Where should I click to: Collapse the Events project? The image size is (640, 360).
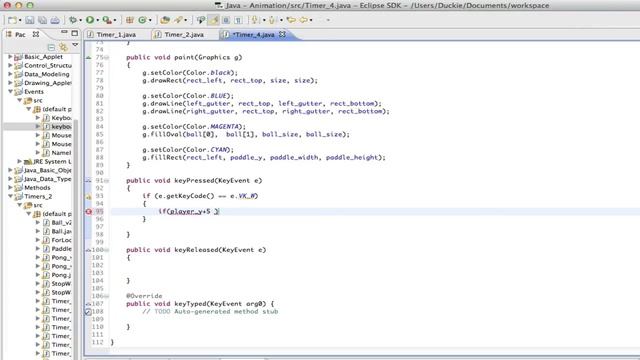pyautogui.click(x=10, y=91)
